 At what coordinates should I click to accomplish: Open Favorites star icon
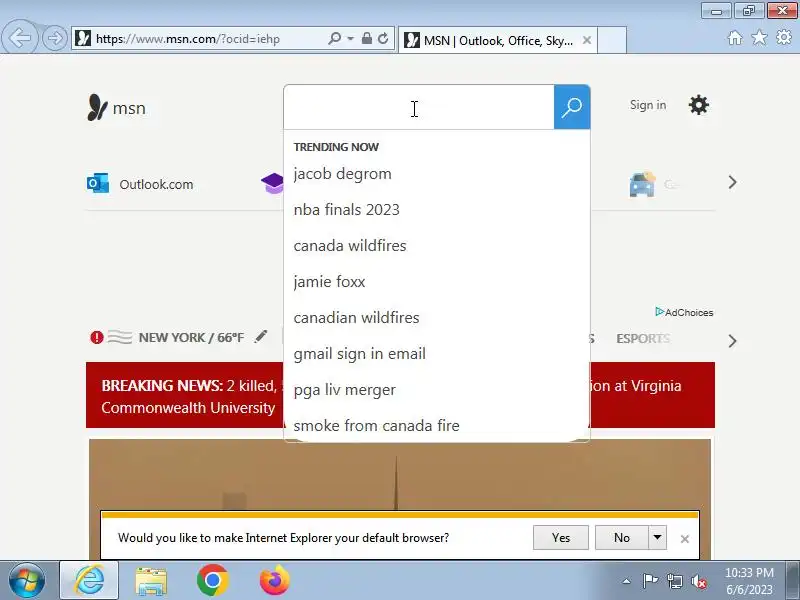(x=759, y=37)
